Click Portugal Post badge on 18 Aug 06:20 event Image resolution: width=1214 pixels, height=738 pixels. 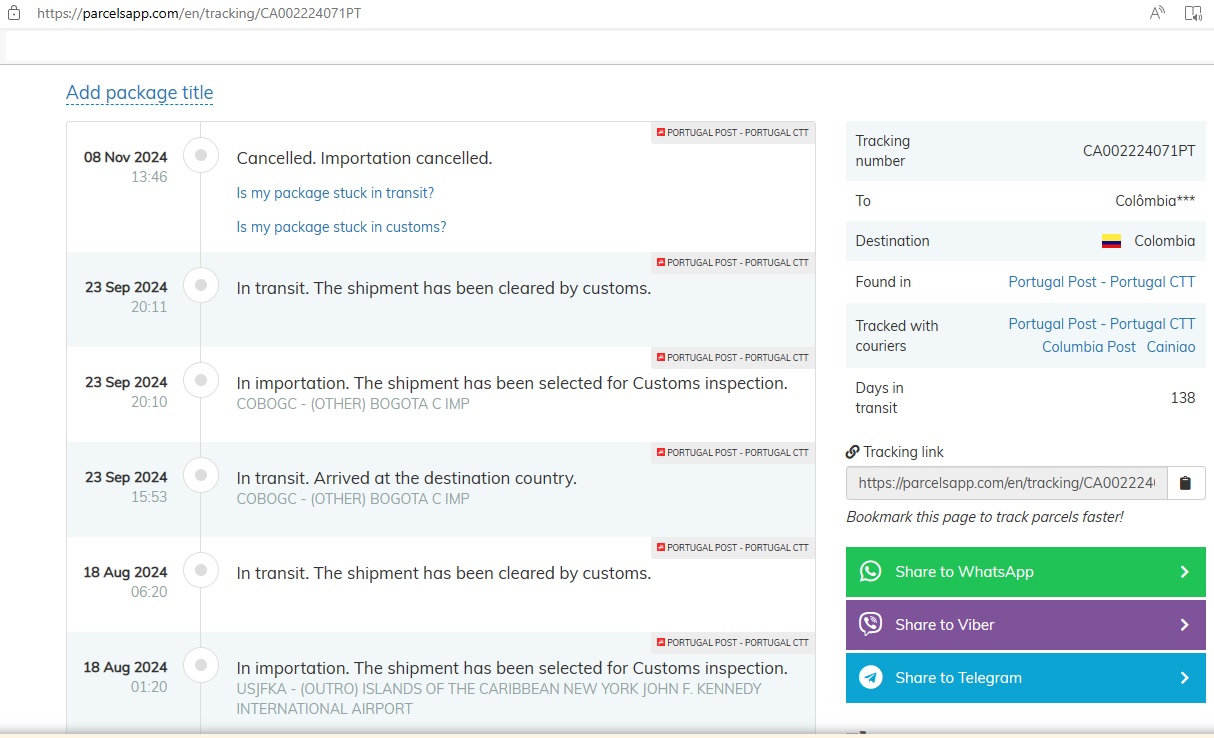coord(733,547)
